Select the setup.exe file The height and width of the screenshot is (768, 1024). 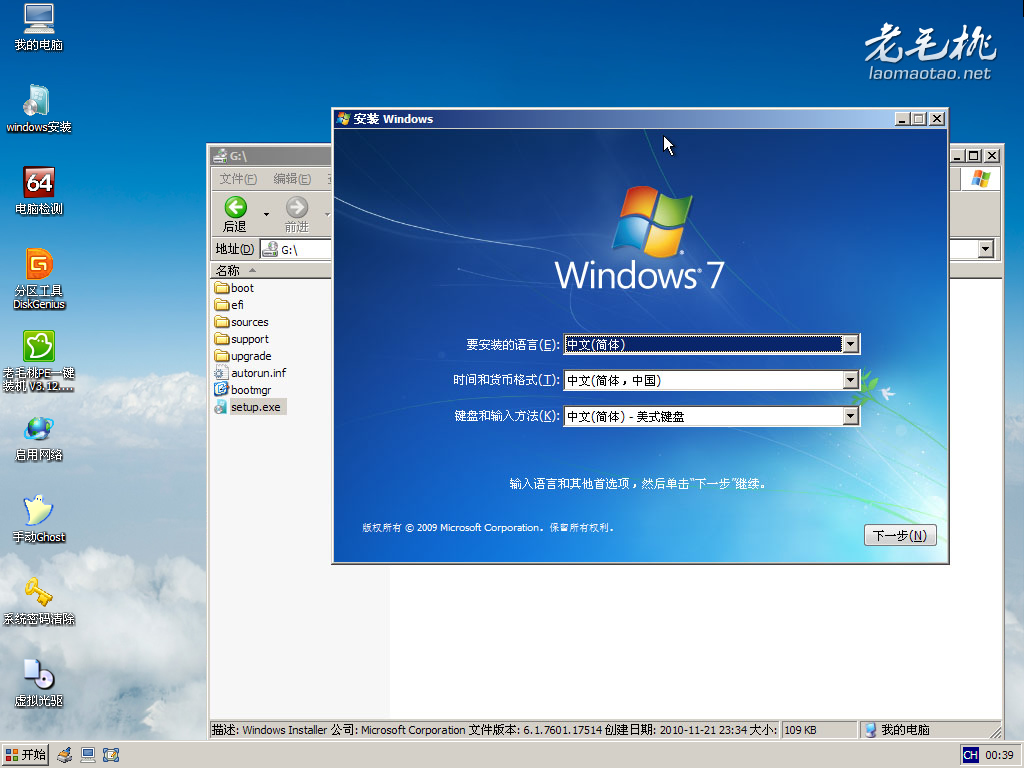[250, 407]
